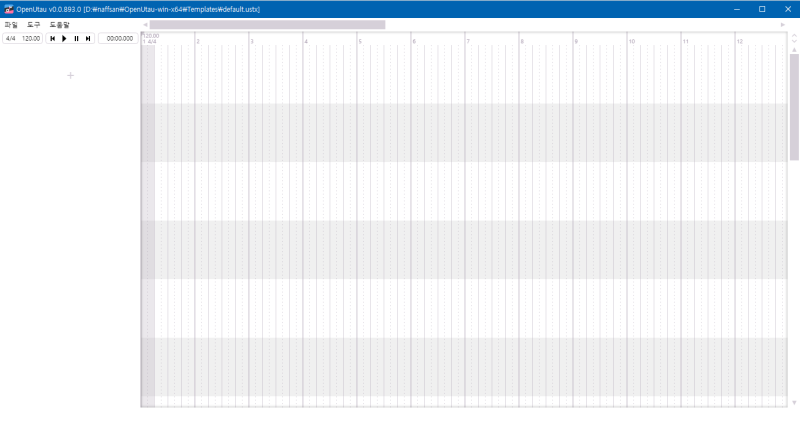Click the vertical scrollbar up arrow
This screenshot has height=421, width=800.
pyautogui.click(x=794, y=49)
